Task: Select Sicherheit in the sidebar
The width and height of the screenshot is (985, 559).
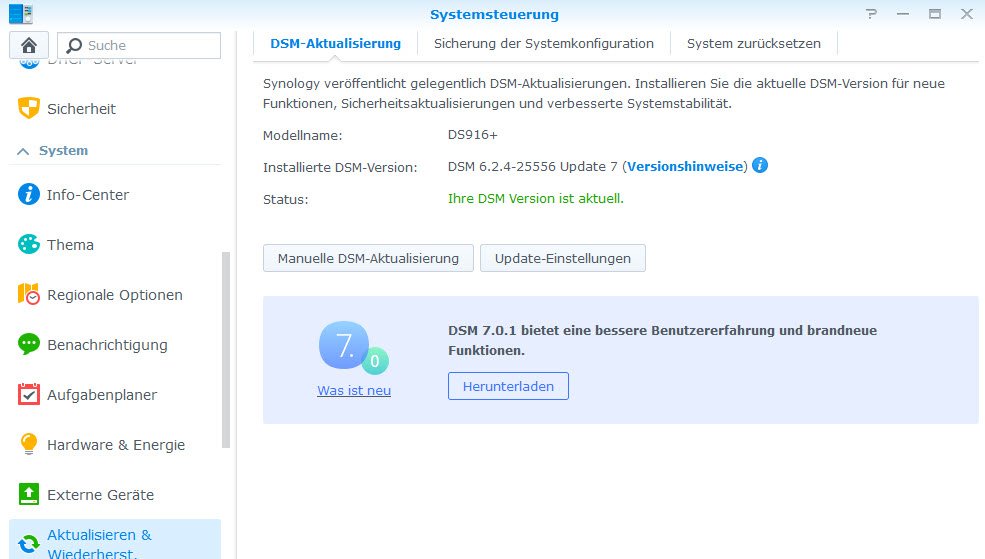Action: click(x=115, y=108)
